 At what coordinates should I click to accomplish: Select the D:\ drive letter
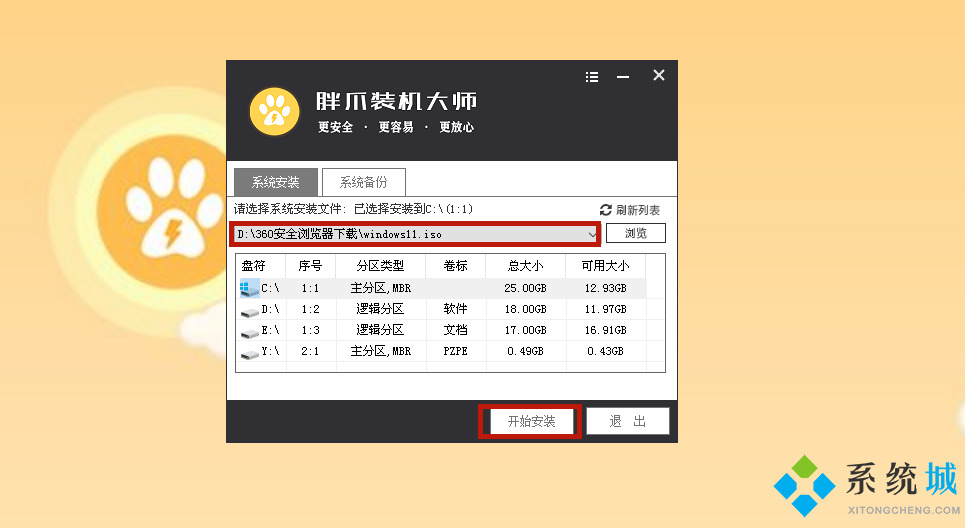pyautogui.click(x=270, y=309)
